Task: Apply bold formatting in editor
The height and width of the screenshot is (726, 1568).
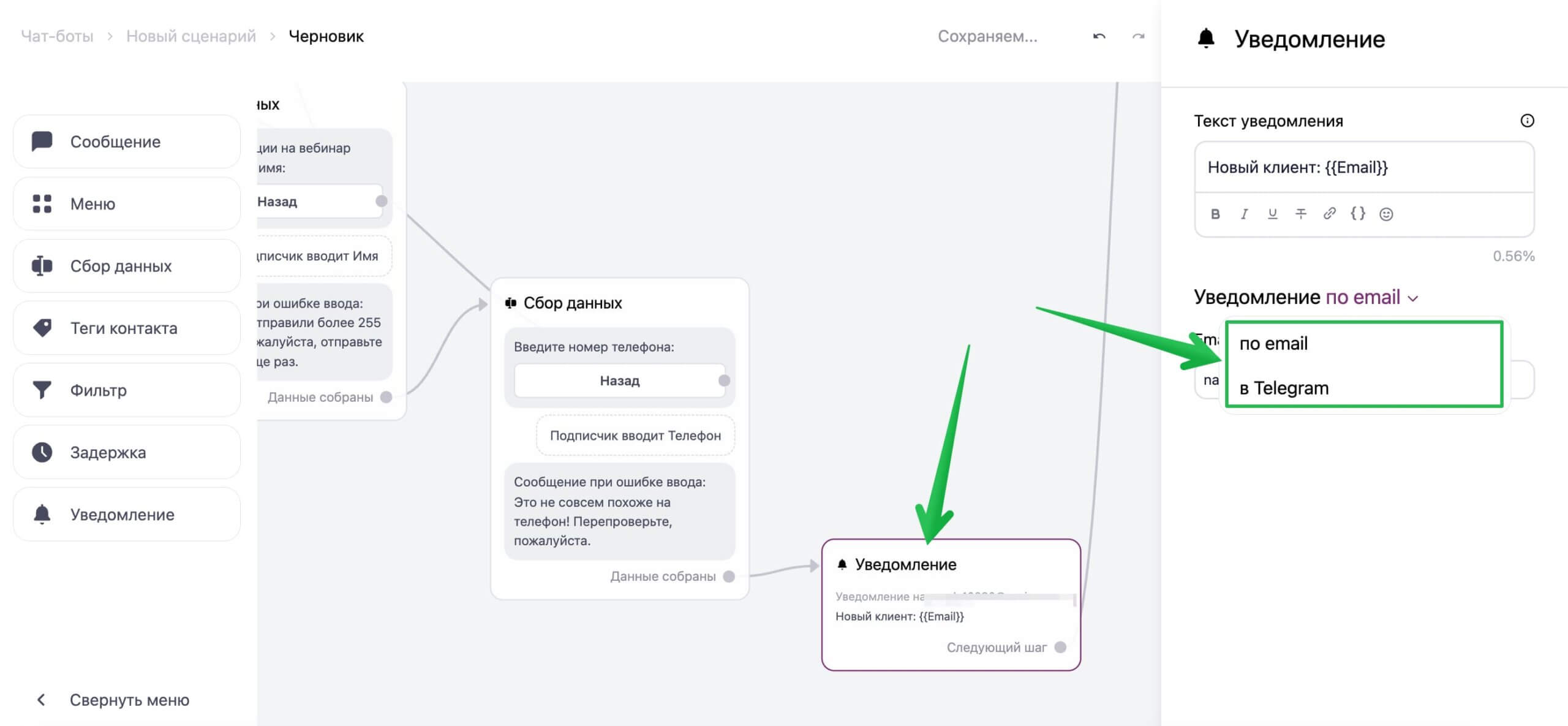Action: [1215, 214]
